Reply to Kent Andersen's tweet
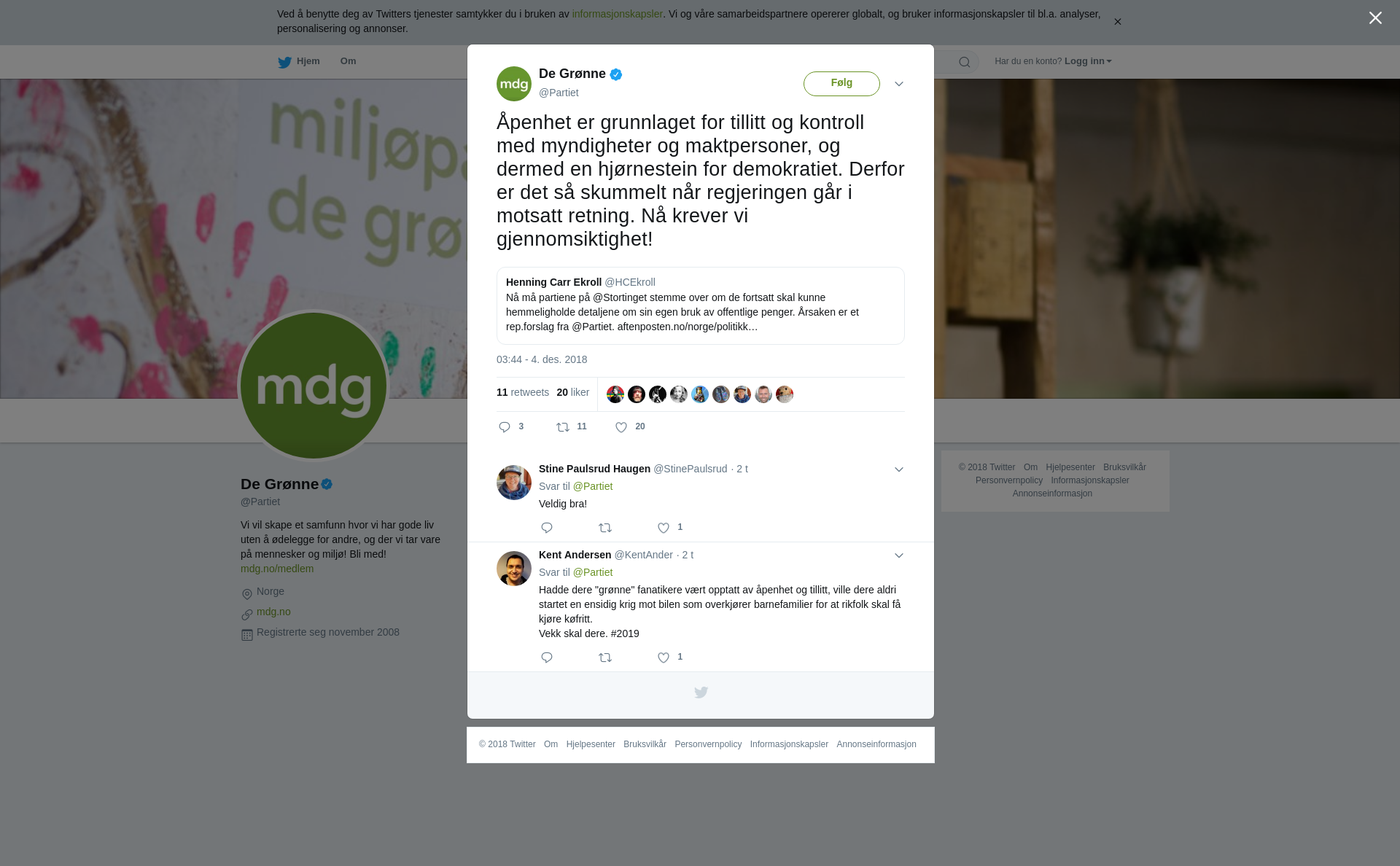Image resolution: width=1400 pixels, height=866 pixels. pyautogui.click(x=547, y=658)
